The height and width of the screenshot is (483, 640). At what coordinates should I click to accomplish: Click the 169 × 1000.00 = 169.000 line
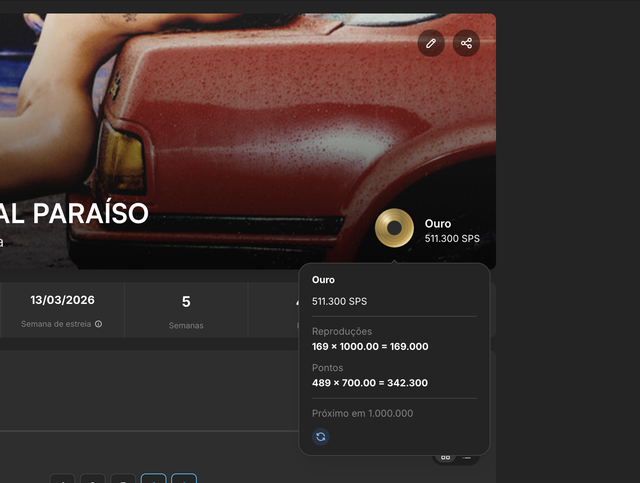click(x=370, y=347)
